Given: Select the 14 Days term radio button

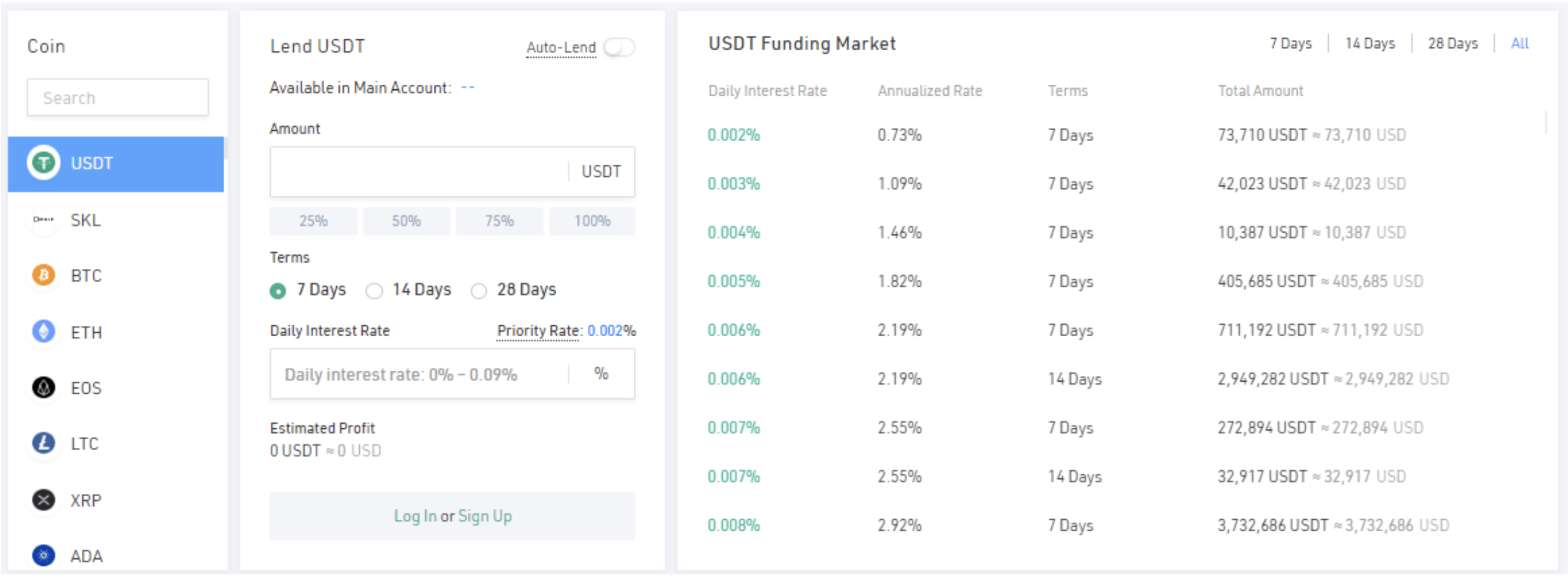Looking at the screenshot, I should pyautogui.click(x=374, y=291).
